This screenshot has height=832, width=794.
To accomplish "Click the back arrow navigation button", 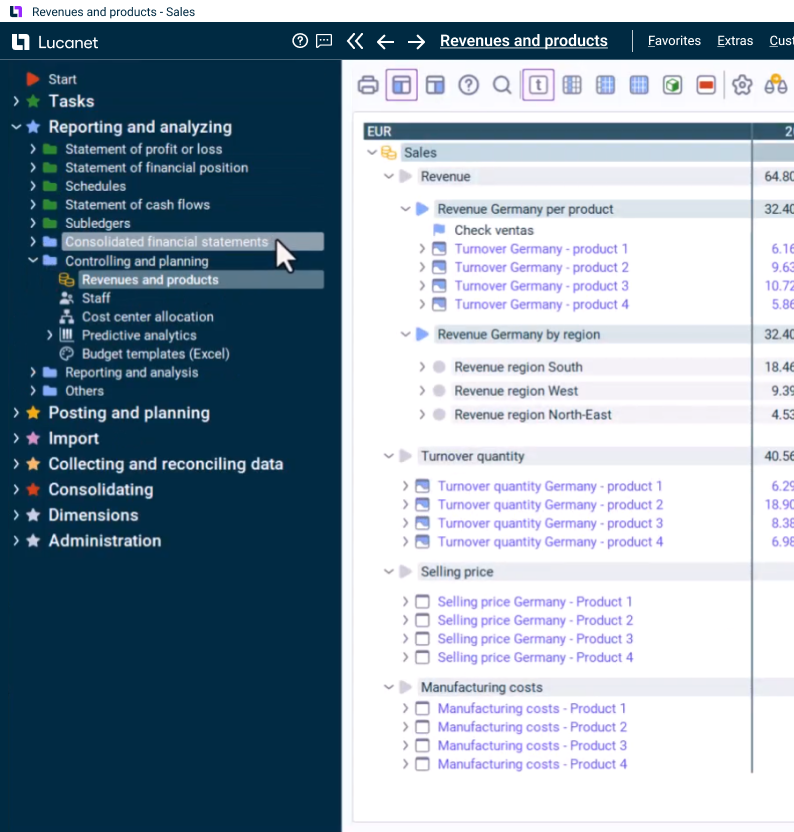I will (x=385, y=41).
